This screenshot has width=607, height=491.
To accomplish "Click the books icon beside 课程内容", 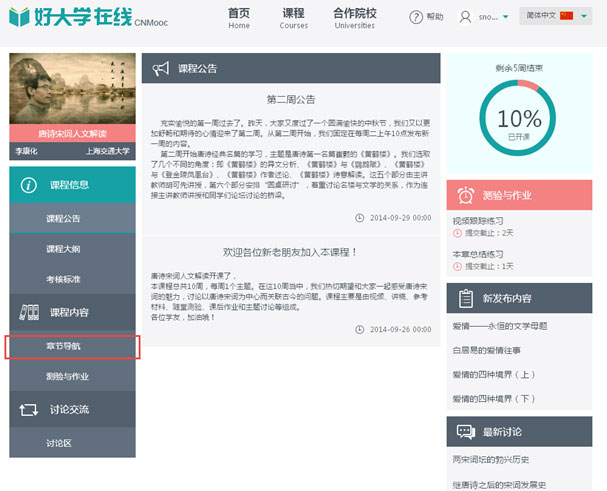I will 28,313.
